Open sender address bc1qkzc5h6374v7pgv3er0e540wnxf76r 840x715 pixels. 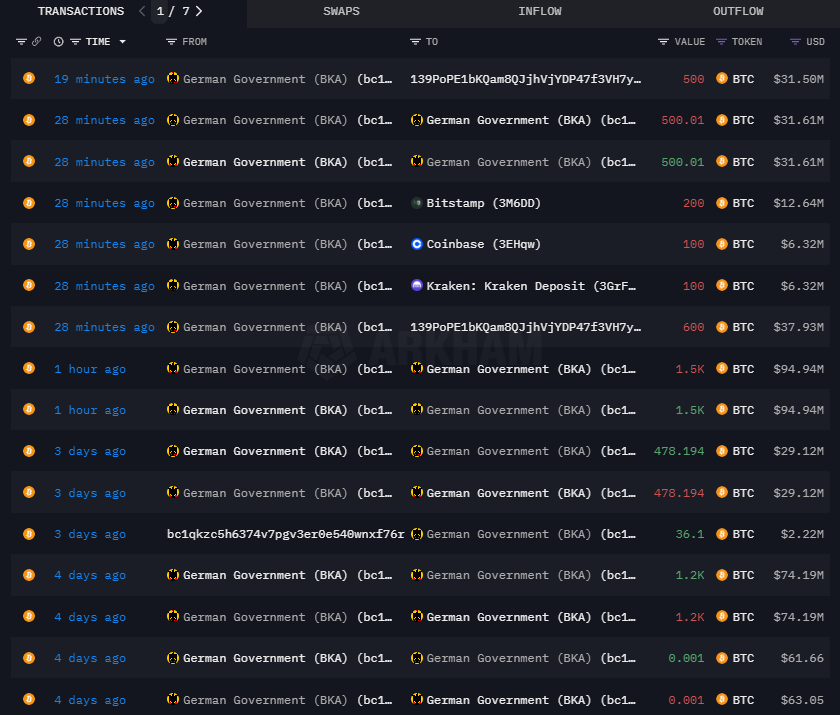coord(285,534)
